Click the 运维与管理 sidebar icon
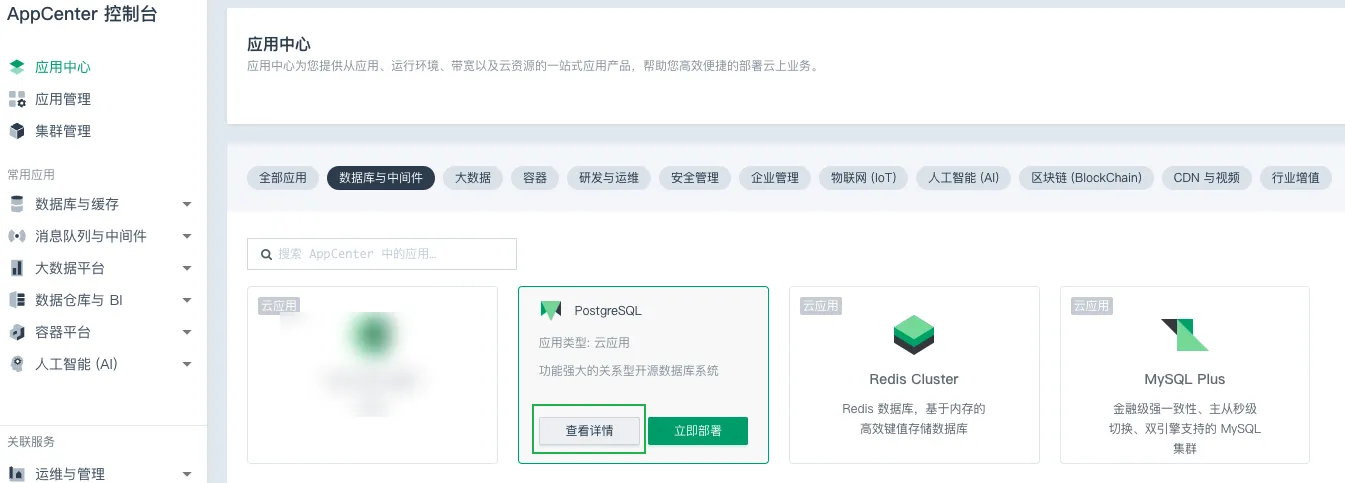The image size is (1345, 483). click(x=17, y=474)
